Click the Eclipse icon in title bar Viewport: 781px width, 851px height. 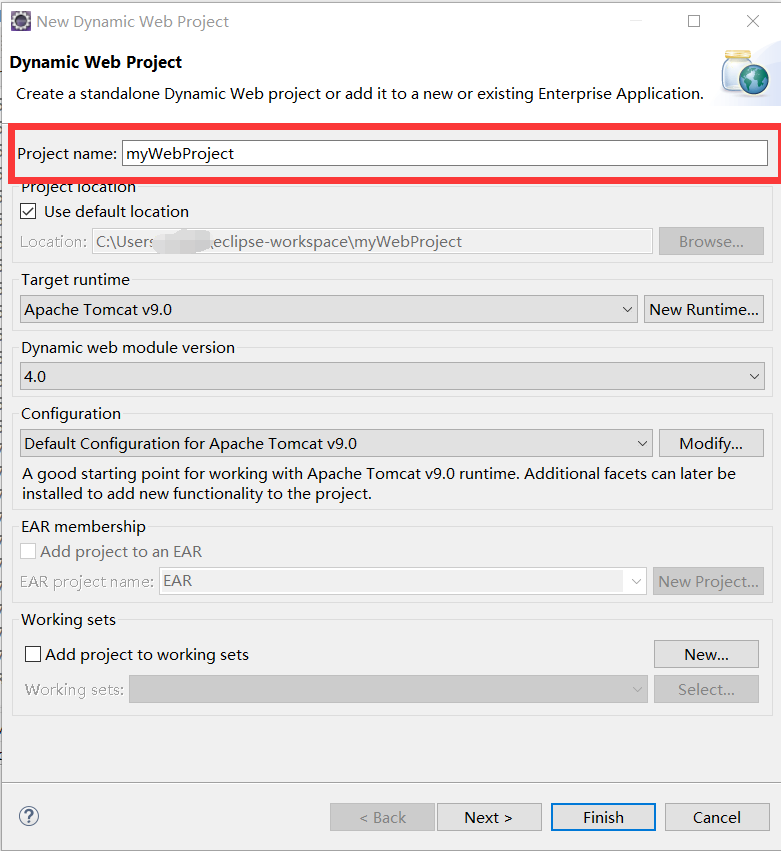coord(20,21)
